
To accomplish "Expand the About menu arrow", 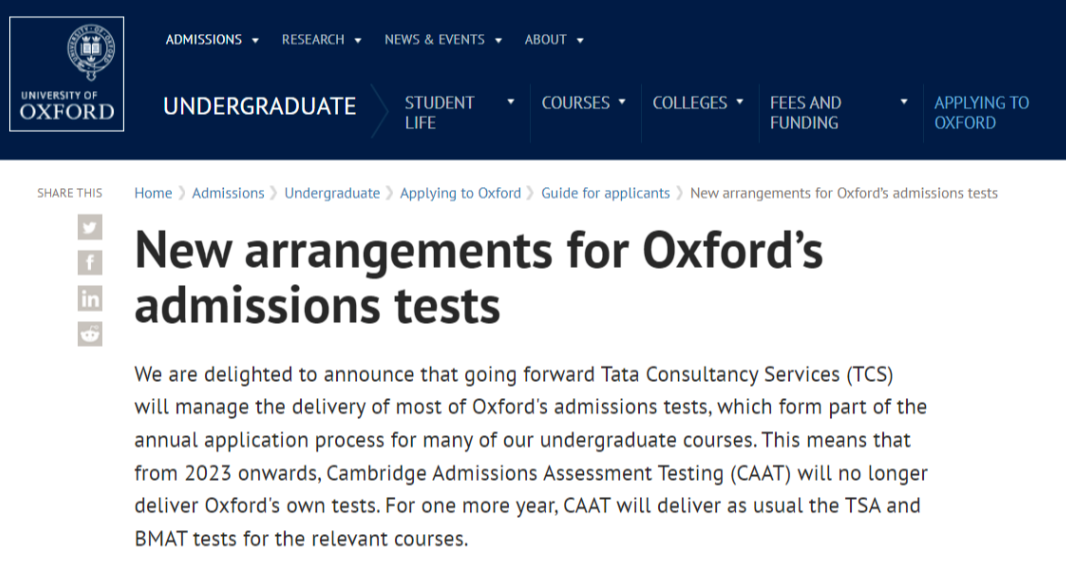I will [x=580, y=41].
